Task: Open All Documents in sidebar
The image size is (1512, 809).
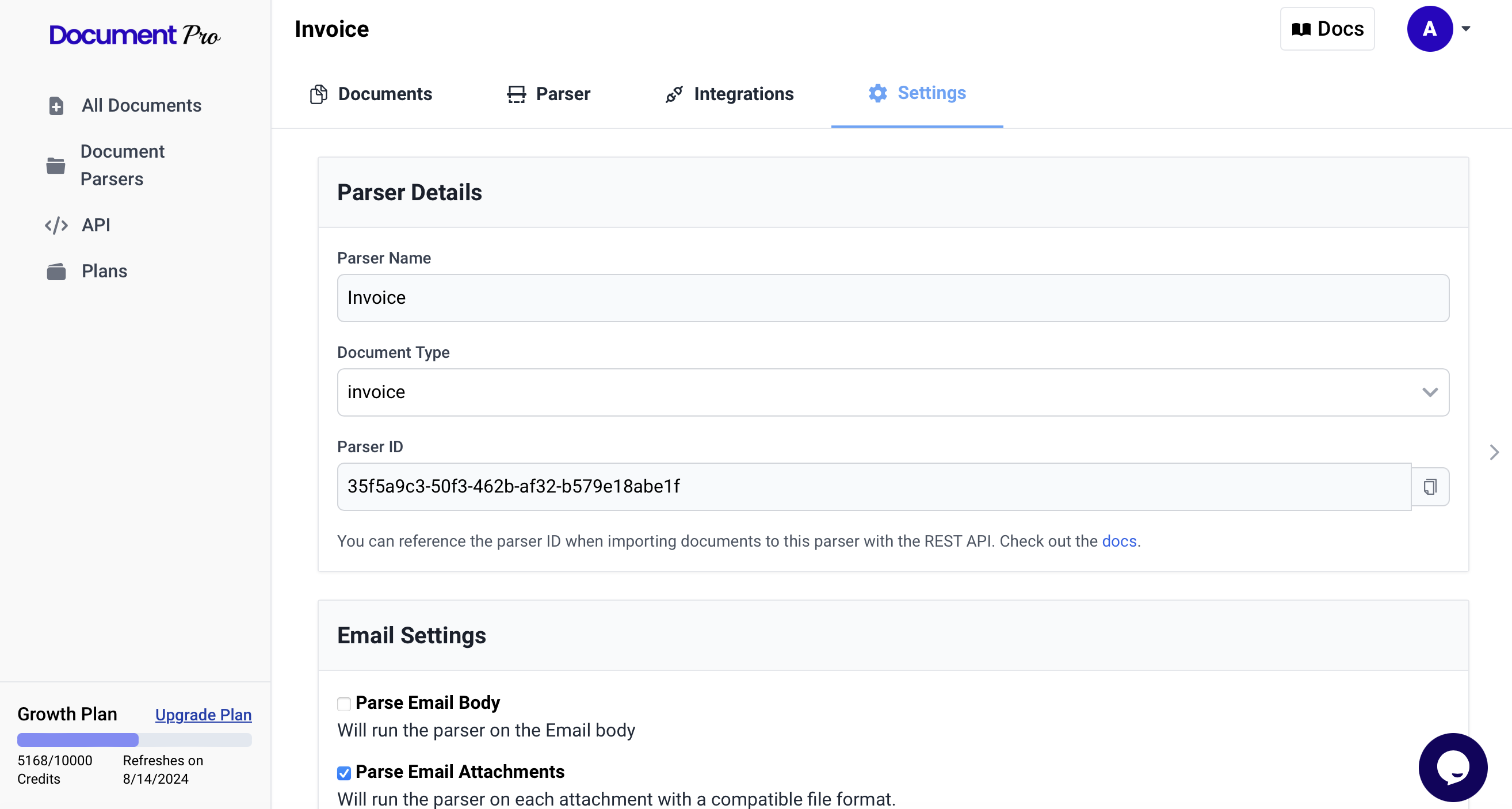Action: point(124,106)
